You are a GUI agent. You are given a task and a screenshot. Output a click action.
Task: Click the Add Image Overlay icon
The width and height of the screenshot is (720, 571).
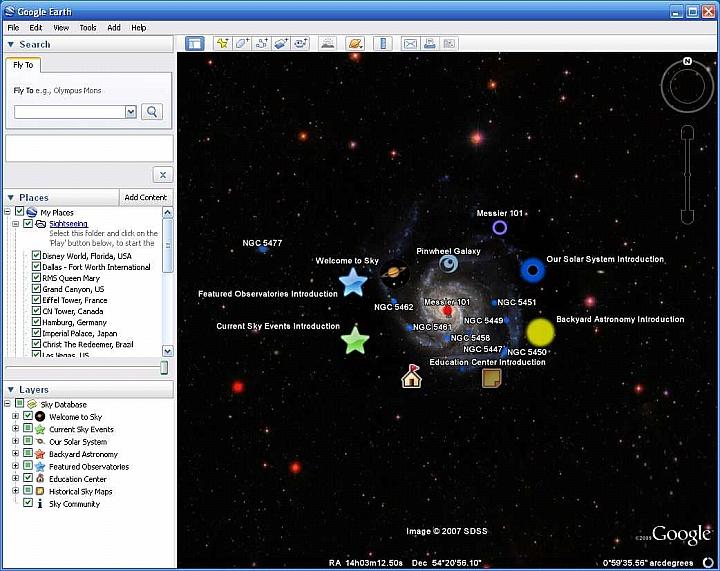coord(281,44)
